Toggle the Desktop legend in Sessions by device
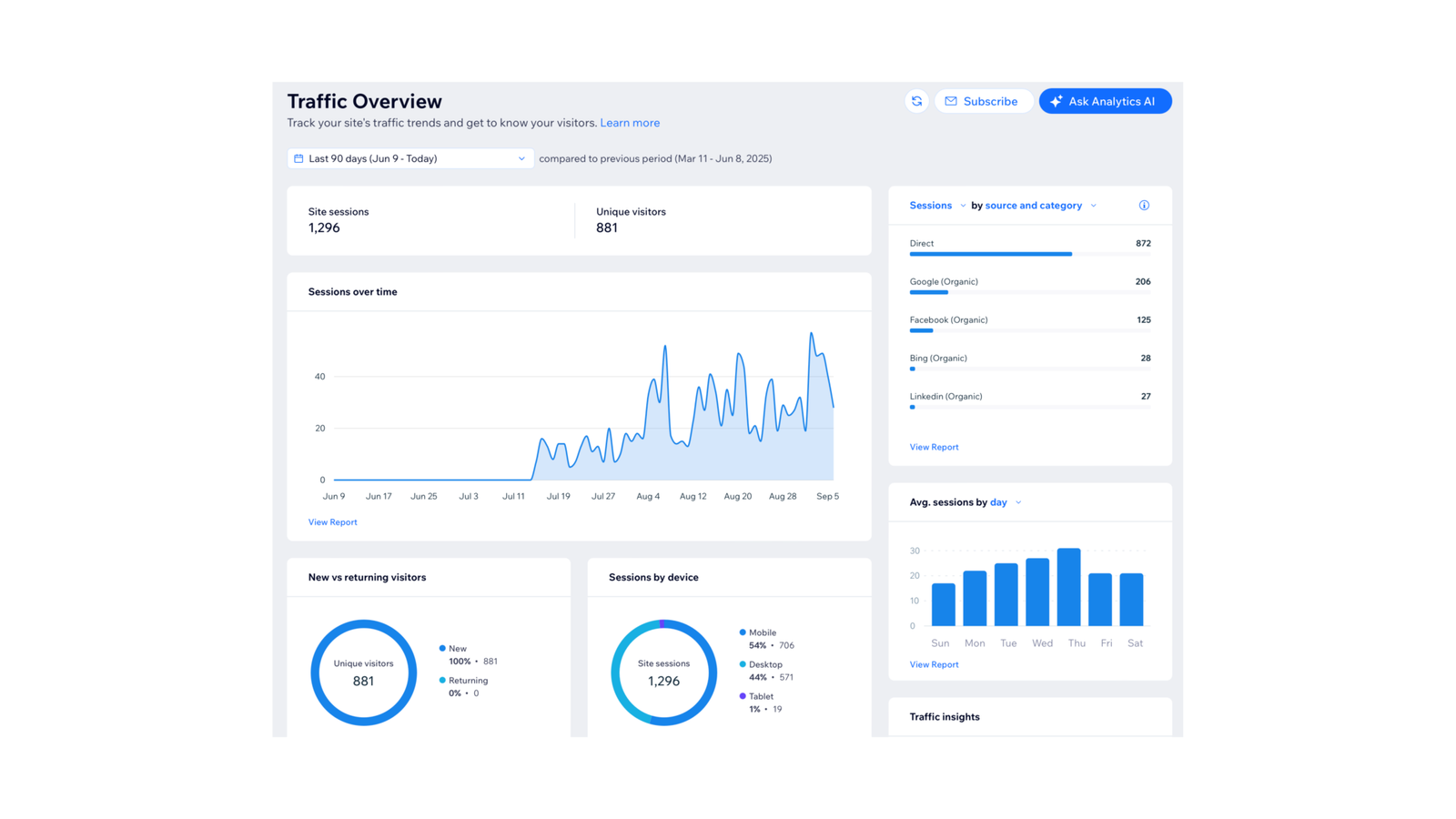The width and height of the screenshot is (1456, 819). pos(764,664)
